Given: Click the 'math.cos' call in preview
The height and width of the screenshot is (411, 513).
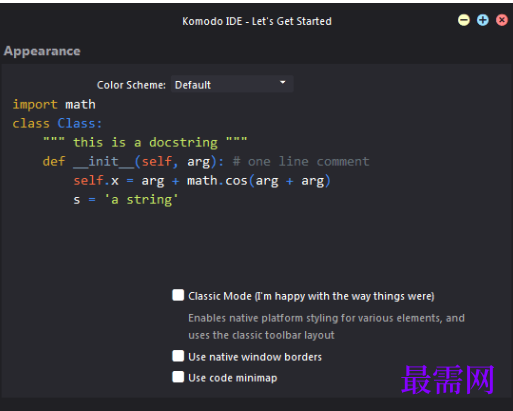Looking at the screenshot, I should point(217,181).
